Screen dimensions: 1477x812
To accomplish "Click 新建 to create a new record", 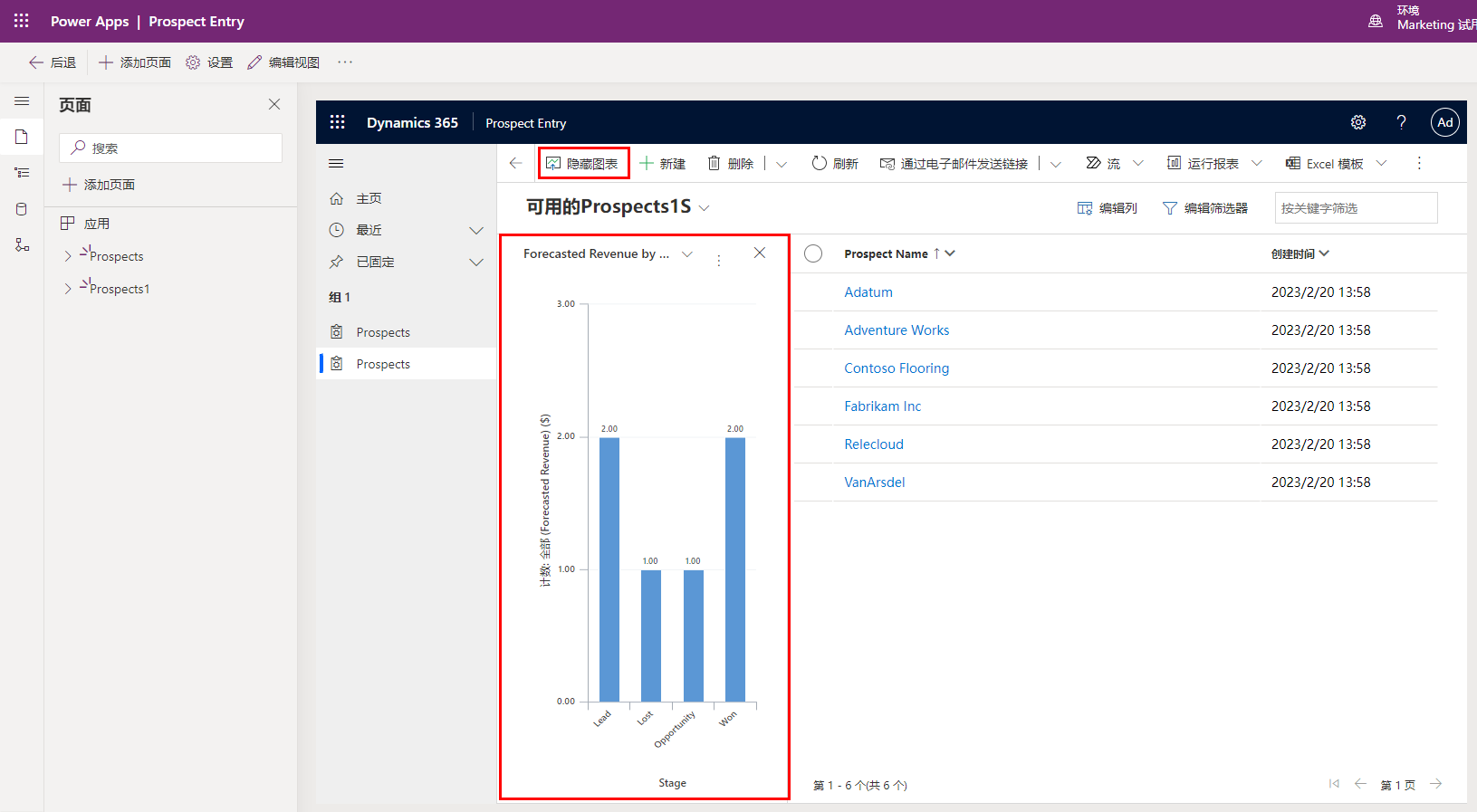I will tap(663, 164).
